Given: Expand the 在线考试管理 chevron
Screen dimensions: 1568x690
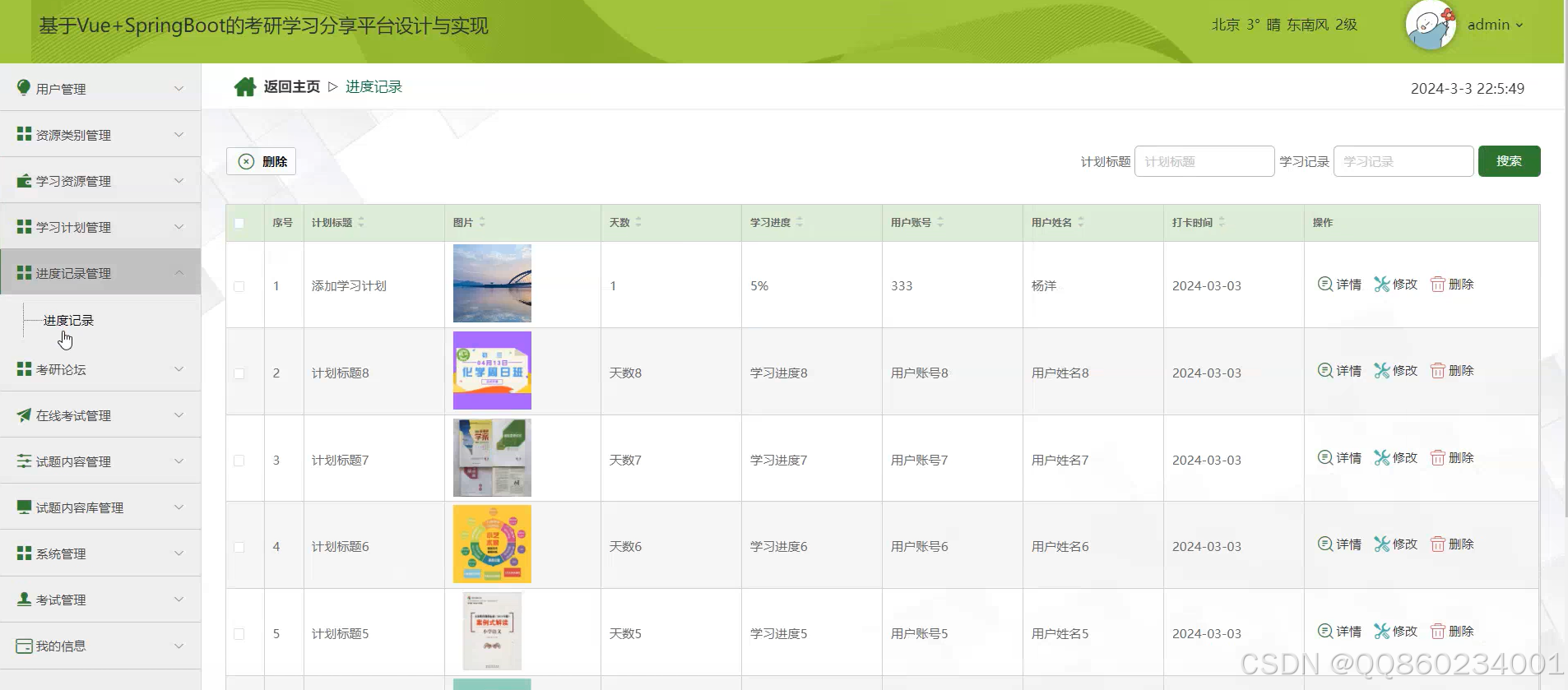Looking at the screenshot, I should 179,415.
